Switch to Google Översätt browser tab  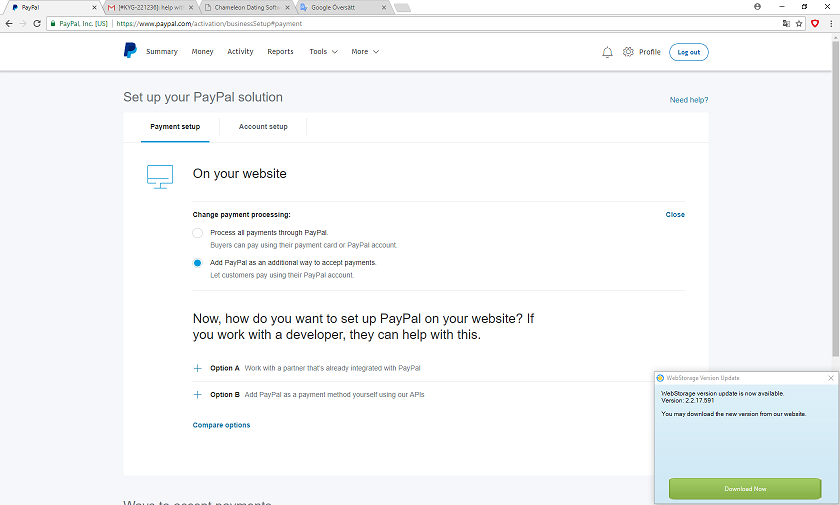tap(343, 7)
